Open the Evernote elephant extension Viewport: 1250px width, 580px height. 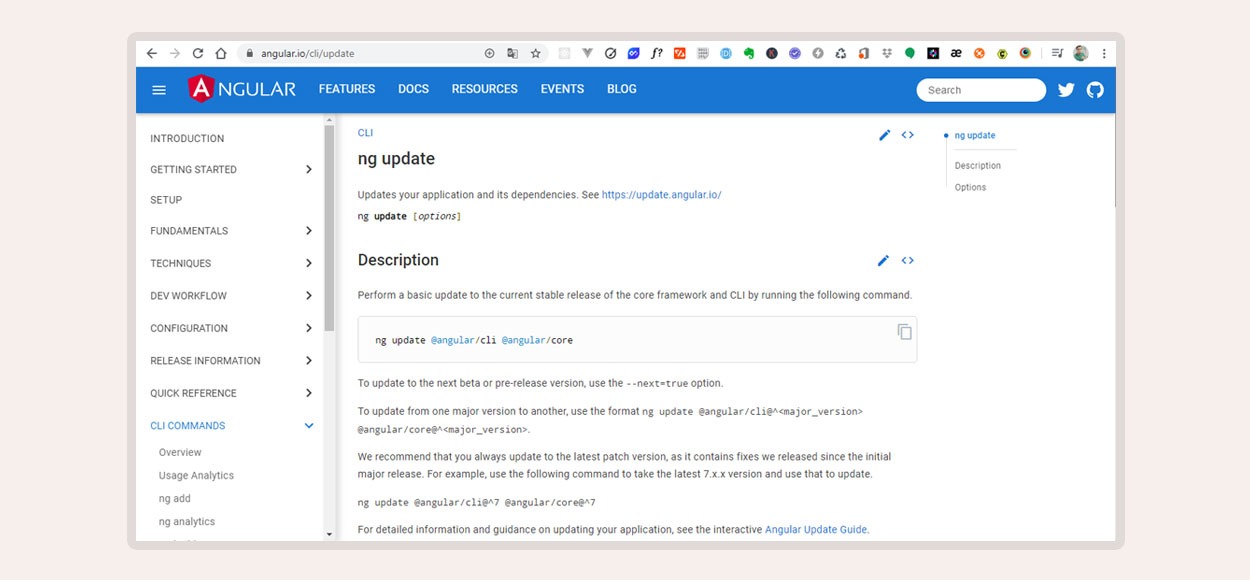pyautogui.click(x=749, y=53)
